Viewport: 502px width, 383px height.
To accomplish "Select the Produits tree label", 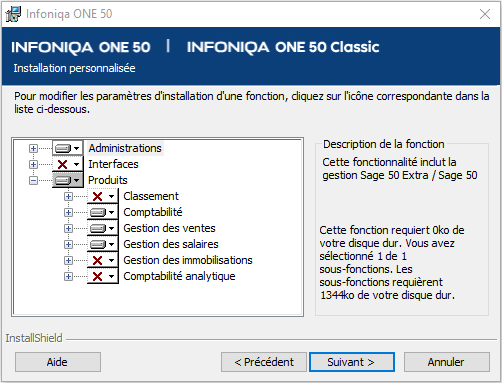I will (x=108, y=180).
